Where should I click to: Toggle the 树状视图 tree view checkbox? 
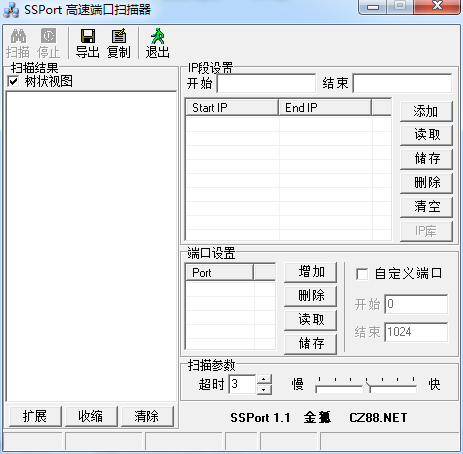(13, 81)
